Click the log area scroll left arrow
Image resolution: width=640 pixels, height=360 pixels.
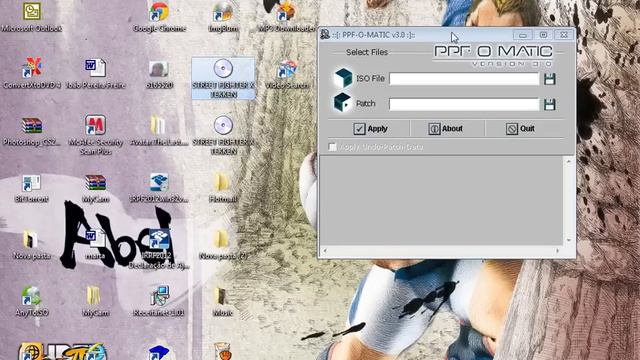(325, 251)
